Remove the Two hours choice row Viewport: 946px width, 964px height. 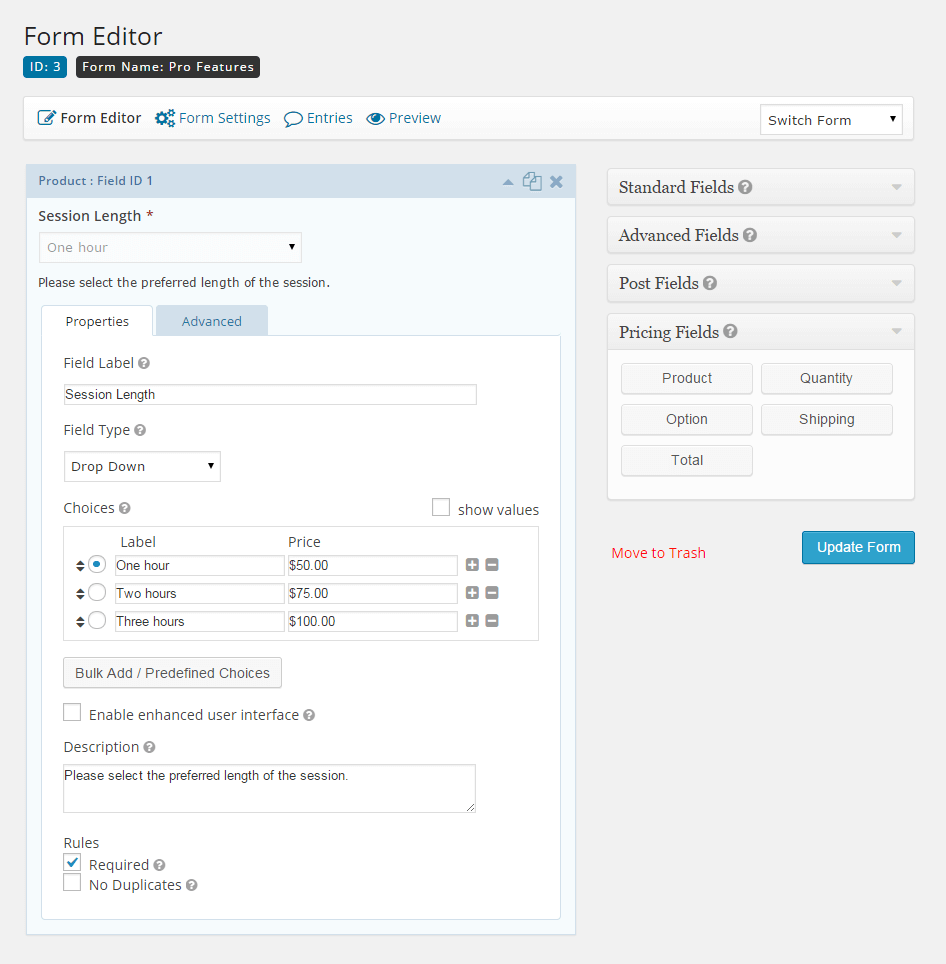click(492, 593)
